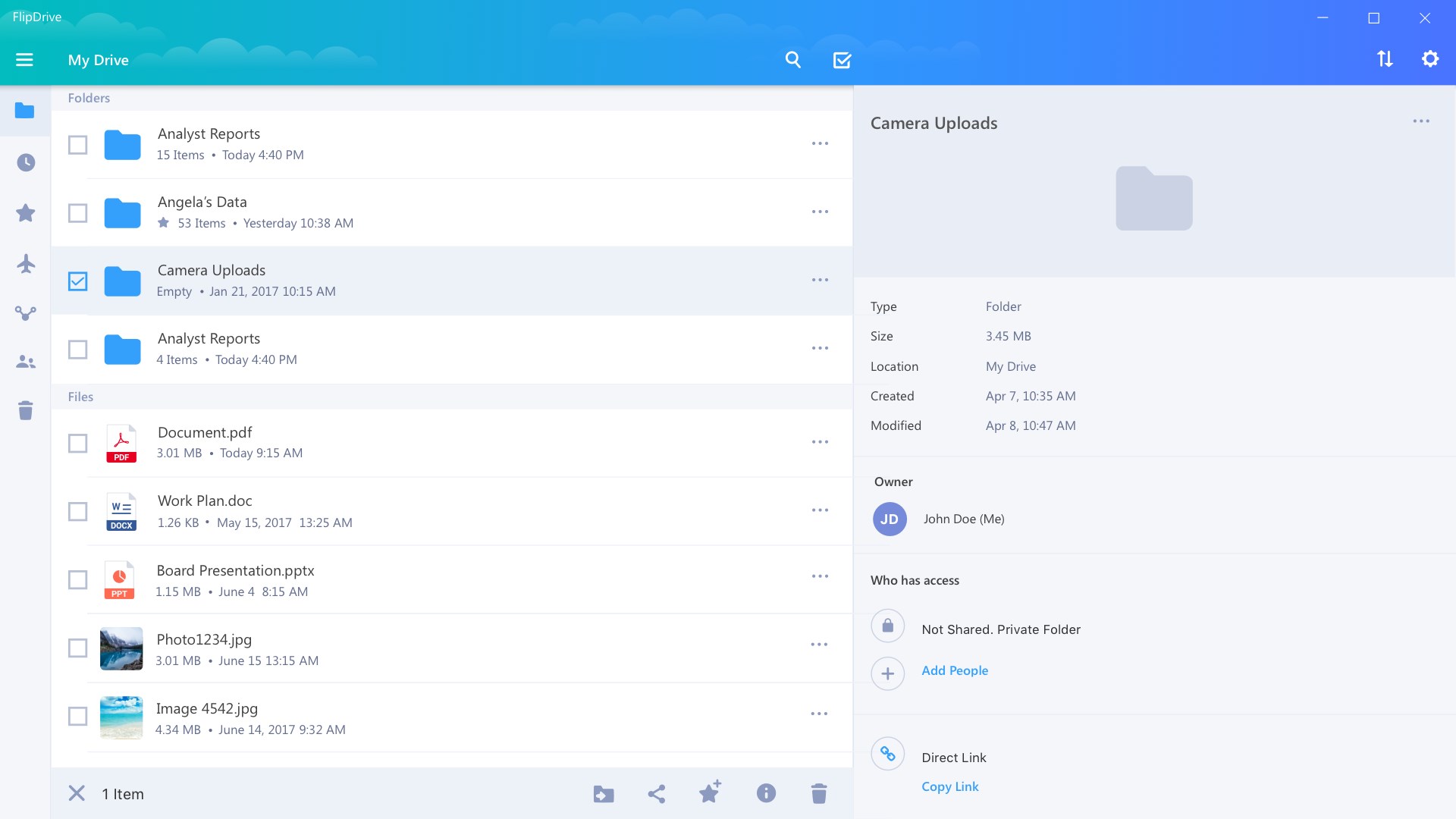Screen dimensions: 1456x819
Task: Click the search magnifier icon
Action: pos(793,60)
